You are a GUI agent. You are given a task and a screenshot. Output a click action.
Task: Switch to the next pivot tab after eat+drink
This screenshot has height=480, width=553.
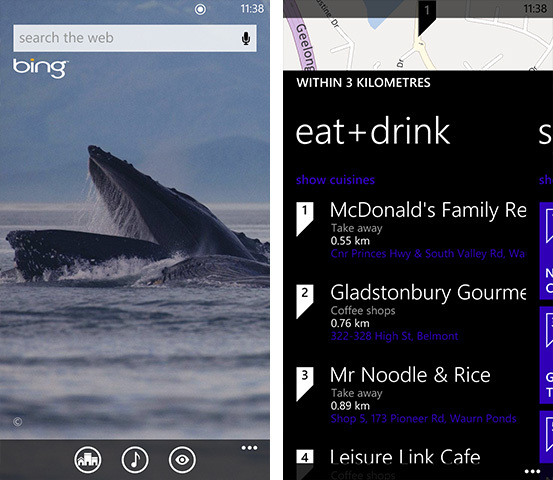tap(545, 133)
